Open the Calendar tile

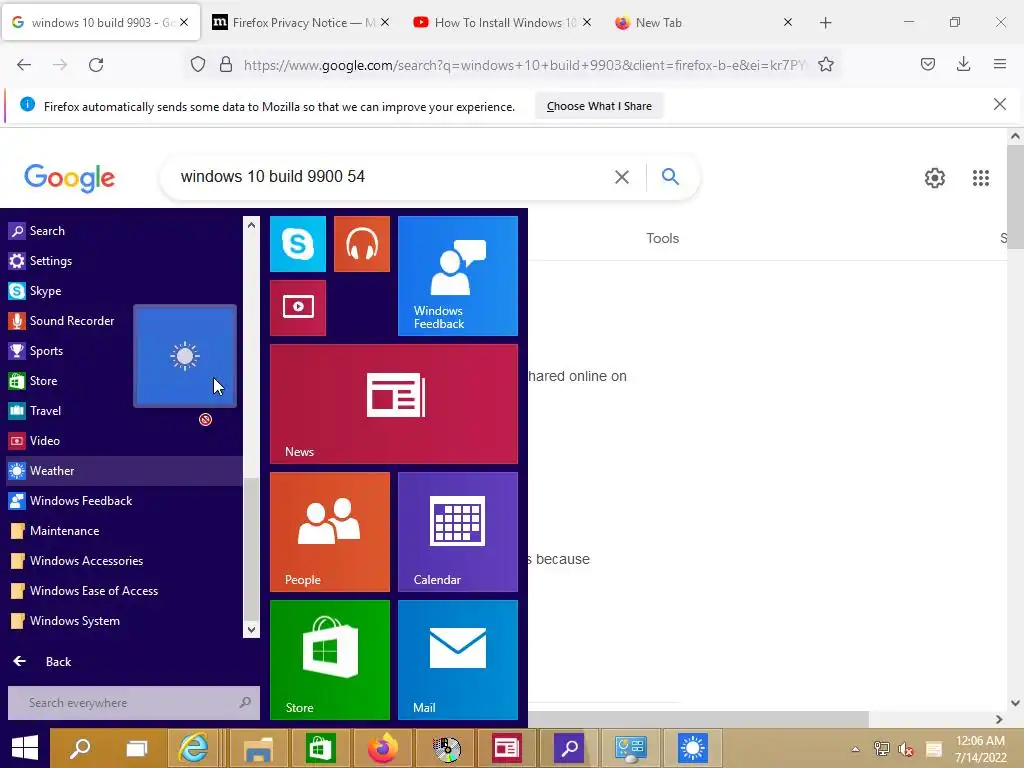coord(458,532)
